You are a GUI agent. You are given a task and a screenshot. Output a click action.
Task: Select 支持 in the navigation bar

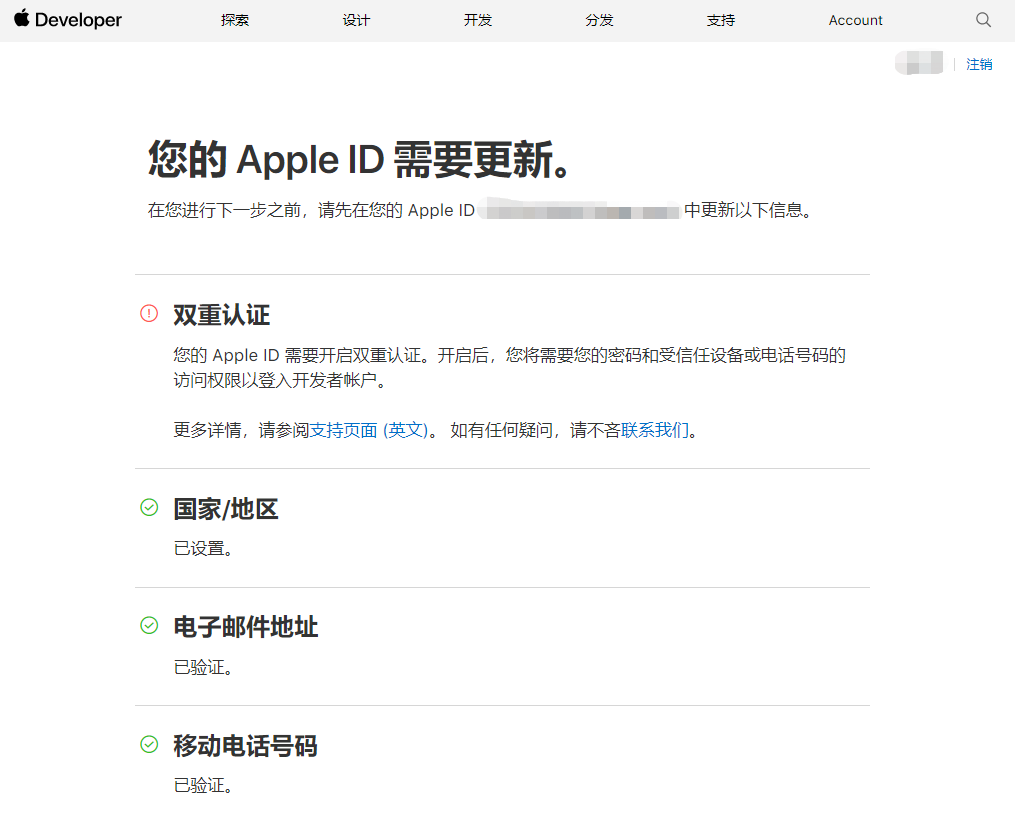point(721,20)
